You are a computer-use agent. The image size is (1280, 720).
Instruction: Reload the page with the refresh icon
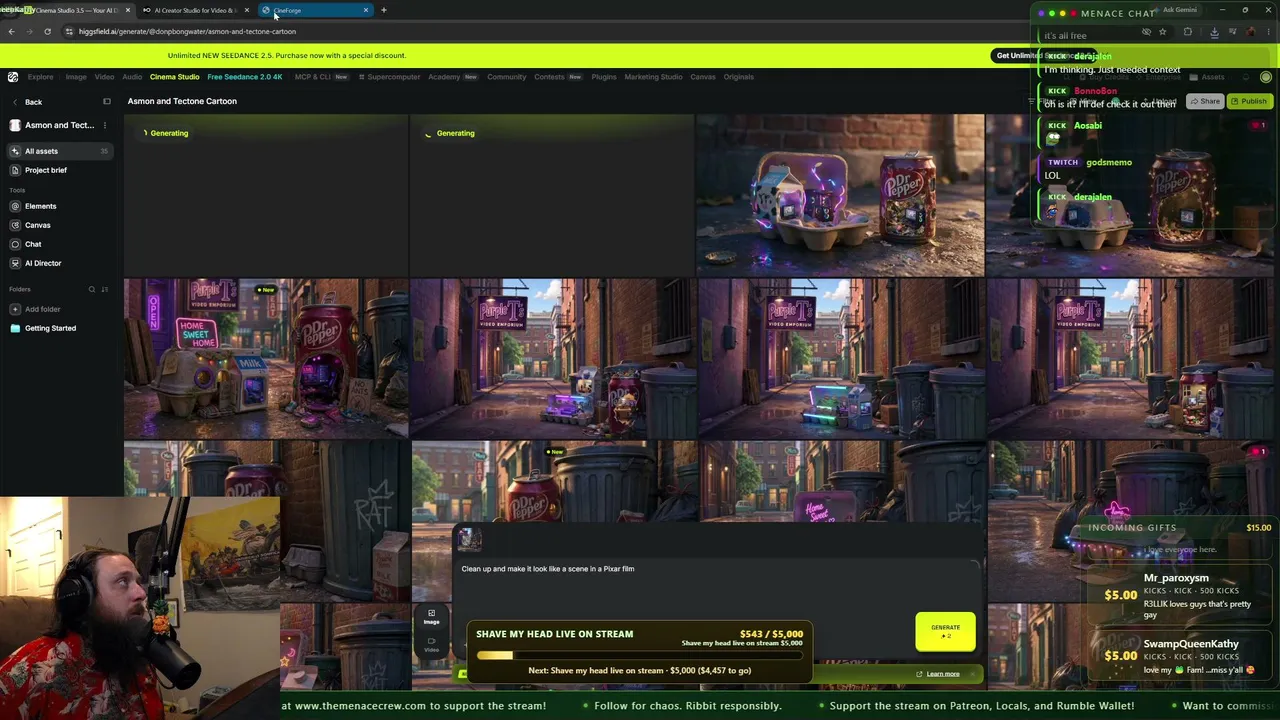pos(47,31)
